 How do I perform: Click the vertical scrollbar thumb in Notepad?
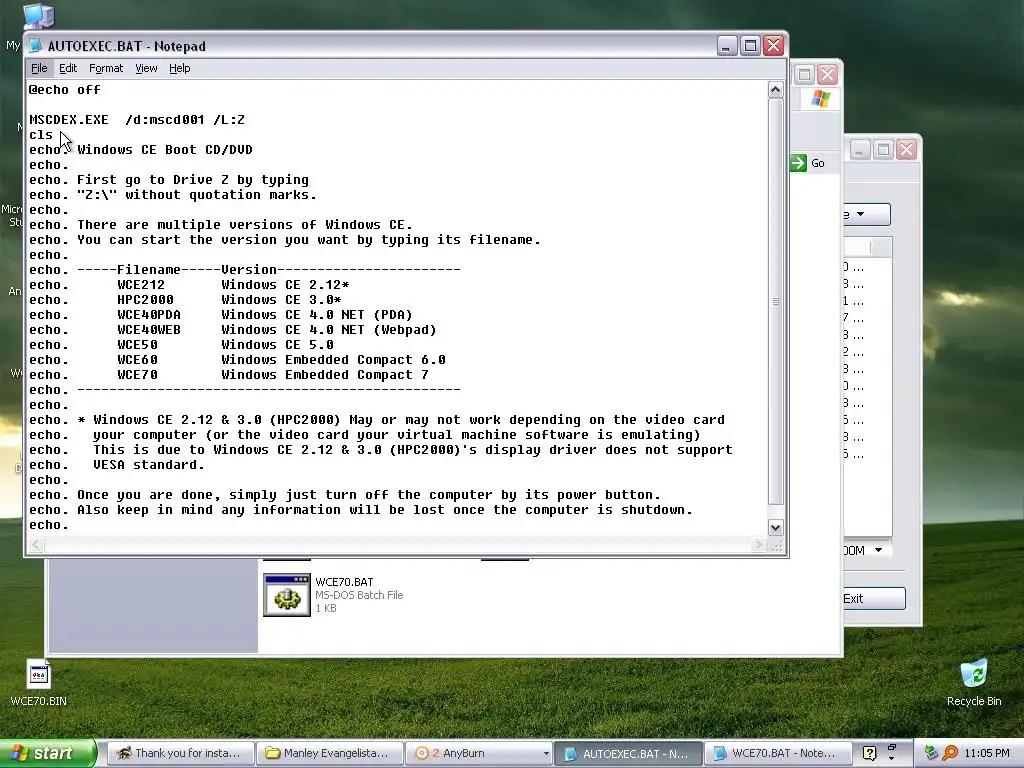775,301
